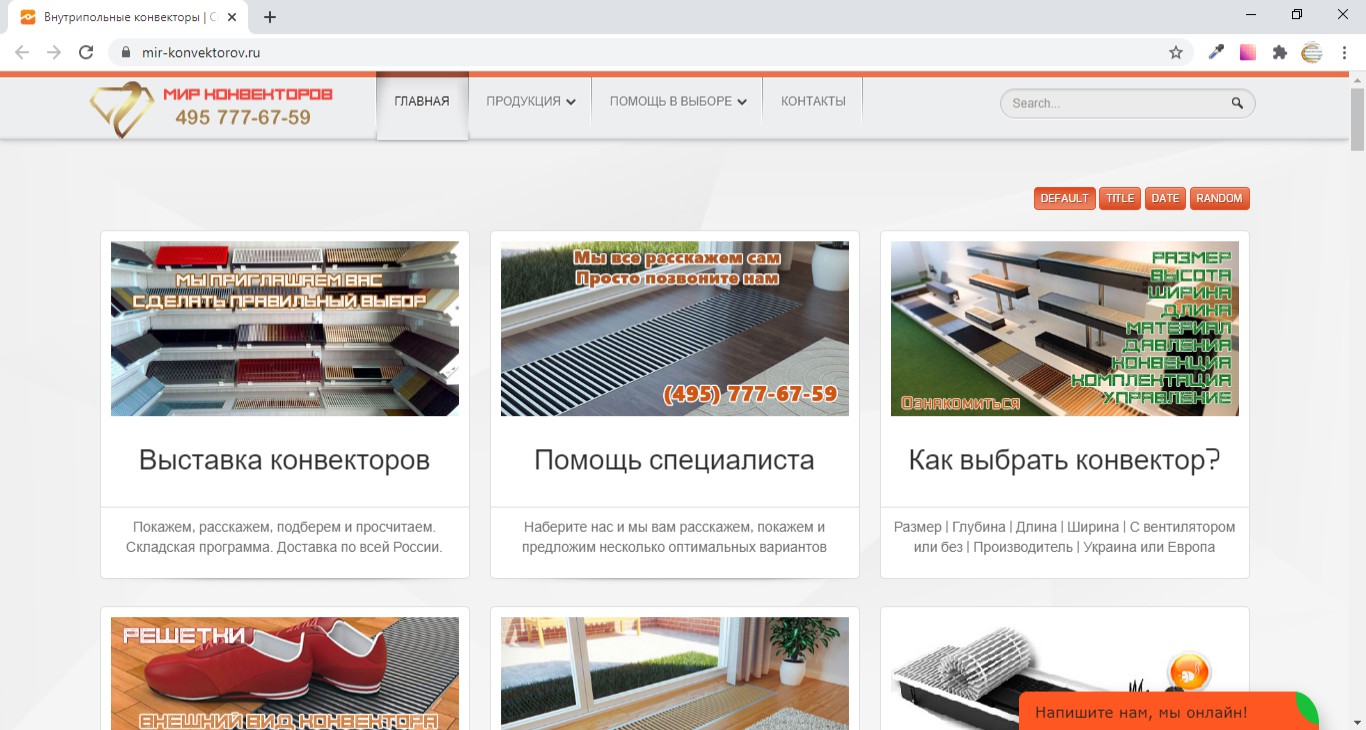The height and width of the screenshot is (730, 1366).
Task: Close the Внутрипольные конвекторы tab
Action: (x=231, y=17)
